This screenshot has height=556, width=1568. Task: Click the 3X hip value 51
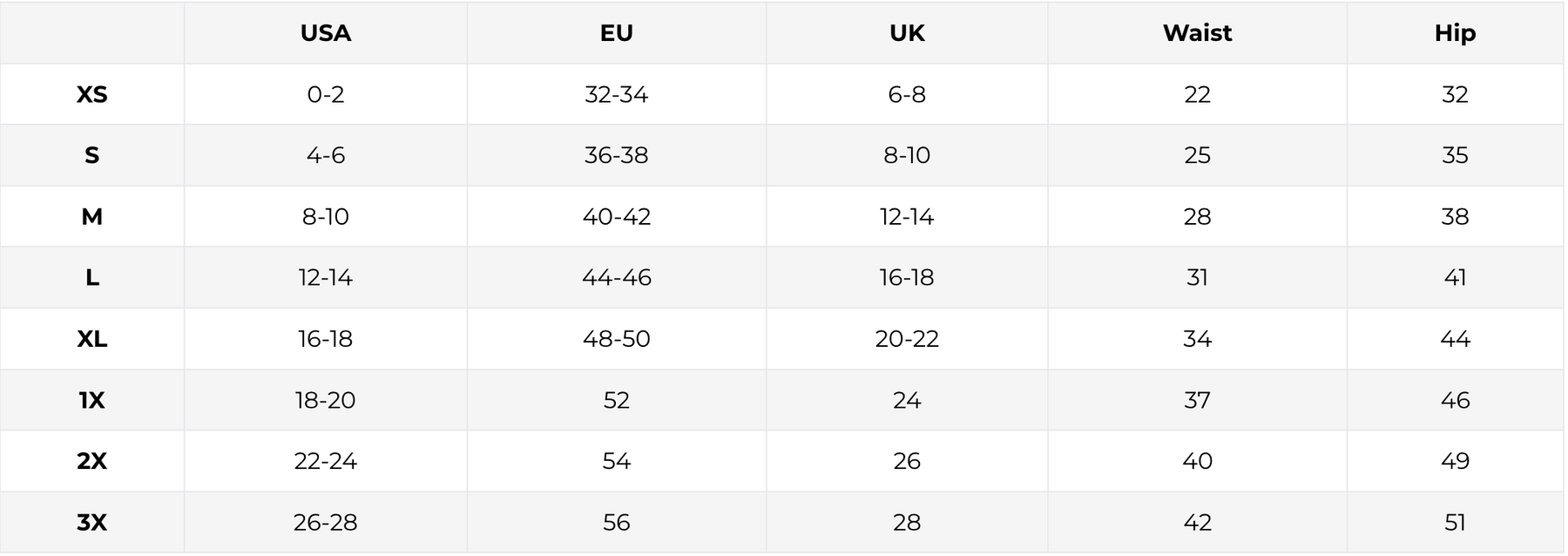[1455, 522]
